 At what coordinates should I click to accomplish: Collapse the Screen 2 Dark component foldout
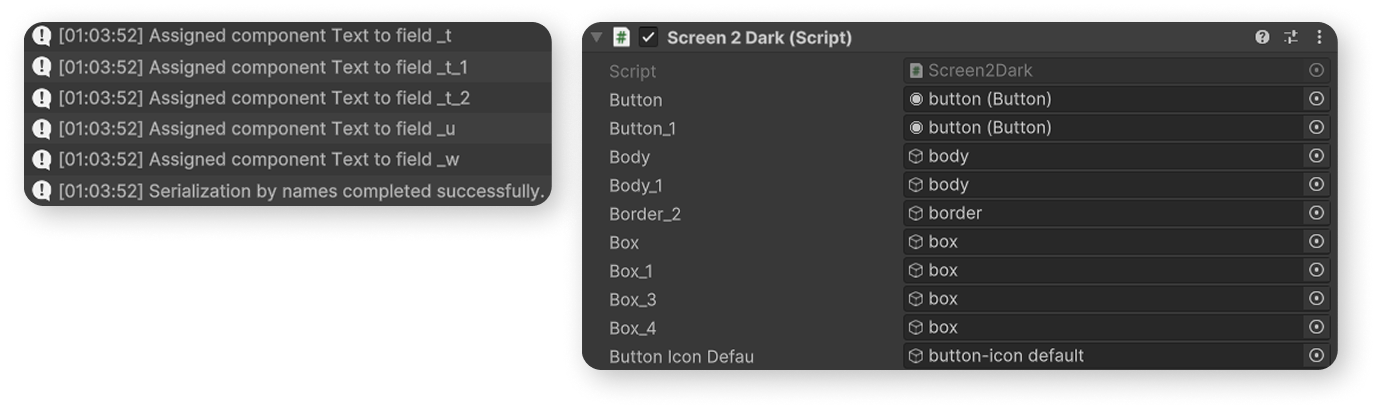click(x=597, y=37)
